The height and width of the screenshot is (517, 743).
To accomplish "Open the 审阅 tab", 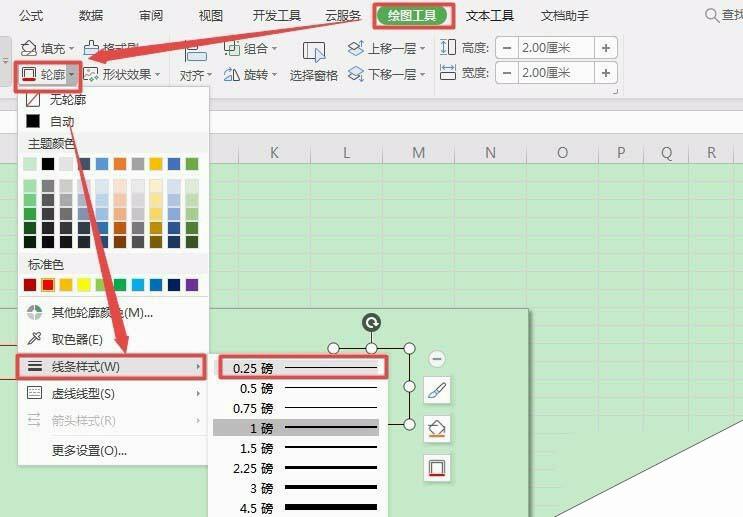I will (x=151, y=16).
